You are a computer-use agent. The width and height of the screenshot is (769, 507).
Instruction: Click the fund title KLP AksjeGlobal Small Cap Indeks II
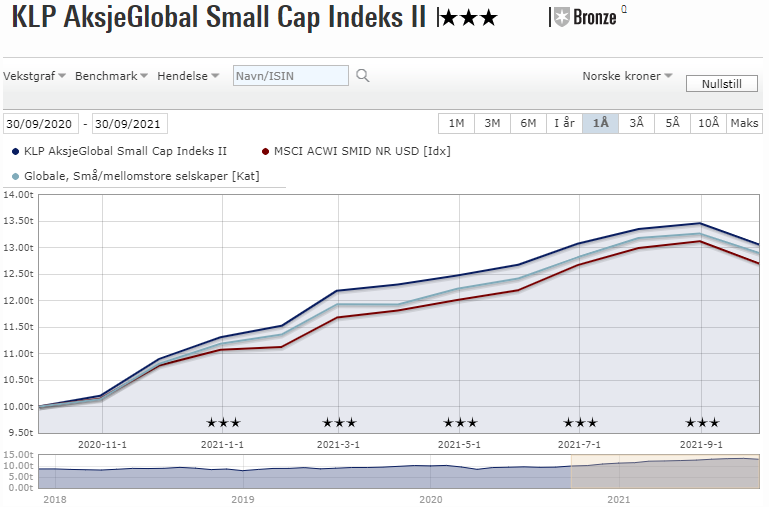coord(219,17)
